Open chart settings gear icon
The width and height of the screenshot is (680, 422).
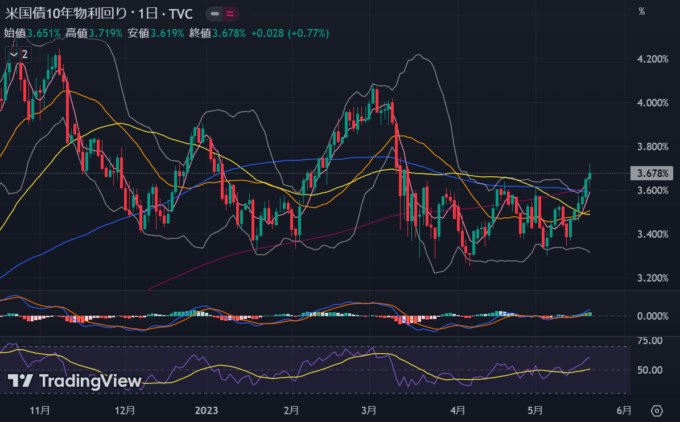(x=657, y=411)
